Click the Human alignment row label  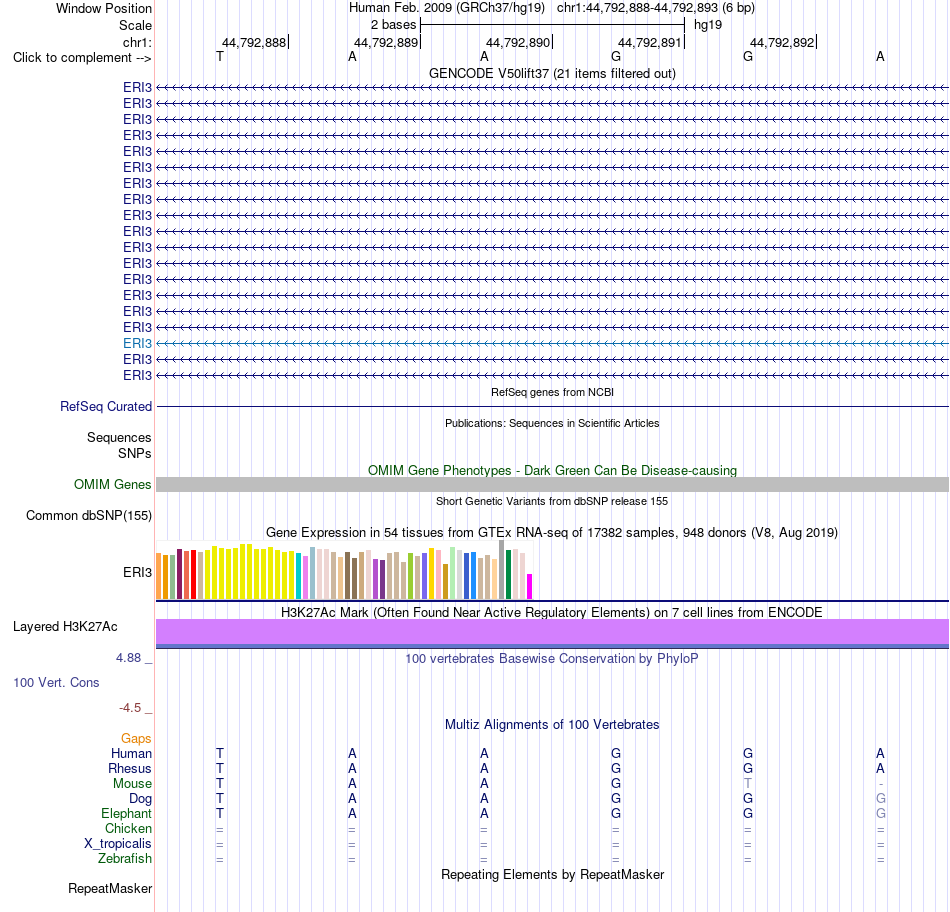coord(131,753)
